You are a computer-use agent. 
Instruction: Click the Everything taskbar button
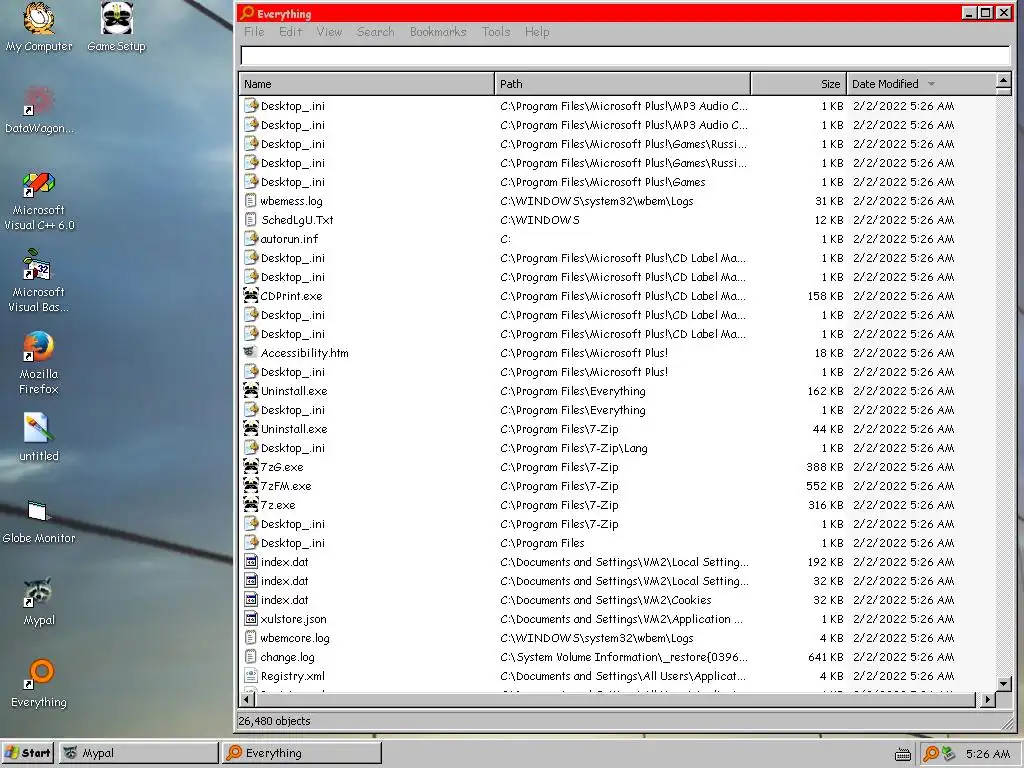pyautogui.click(x=302, y=753)
